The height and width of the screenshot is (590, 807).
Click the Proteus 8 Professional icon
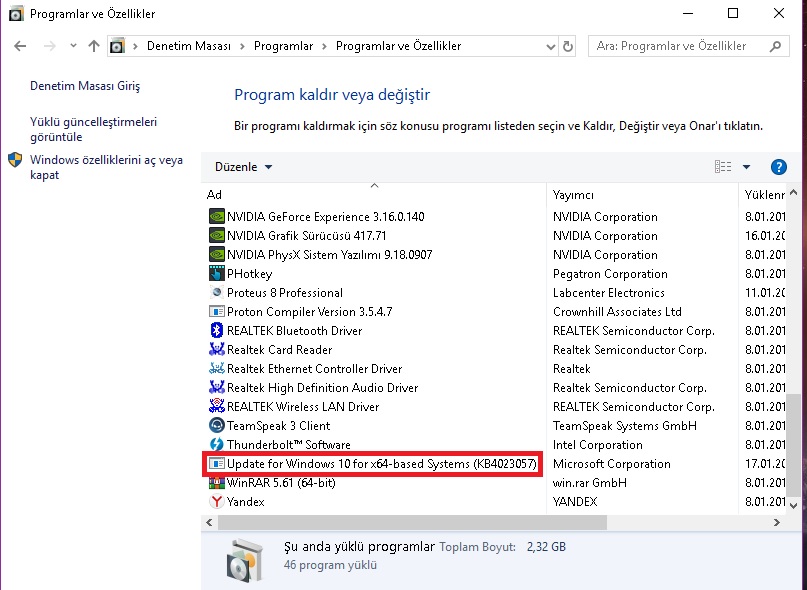click(x=217, y=292)
